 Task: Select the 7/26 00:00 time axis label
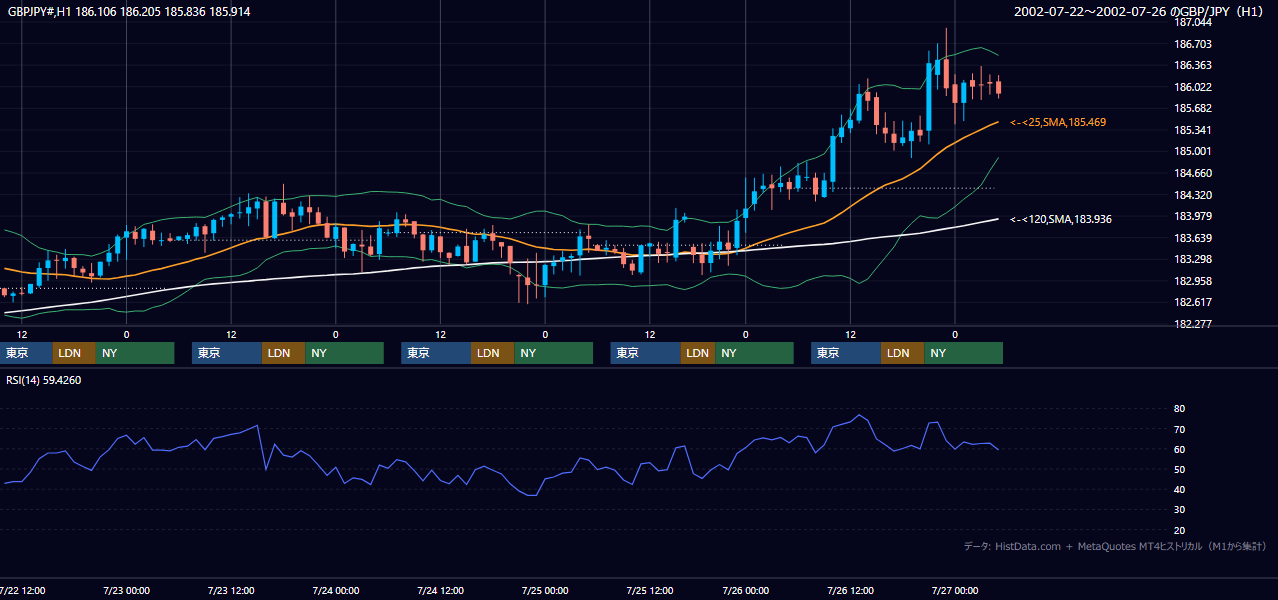pyautogui.click(x=745, y=590)
